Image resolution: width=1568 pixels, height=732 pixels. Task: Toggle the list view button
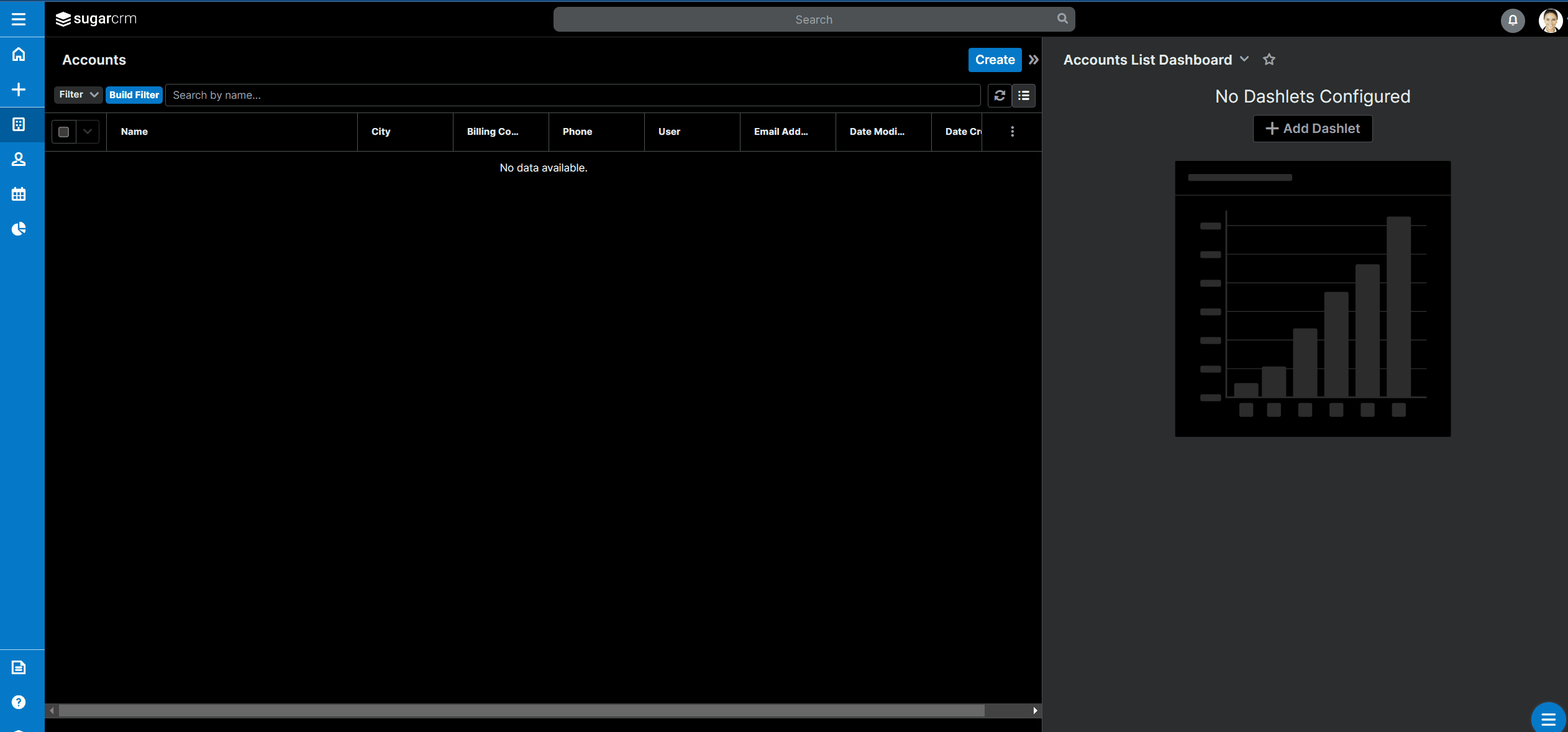pos(1024,95)
